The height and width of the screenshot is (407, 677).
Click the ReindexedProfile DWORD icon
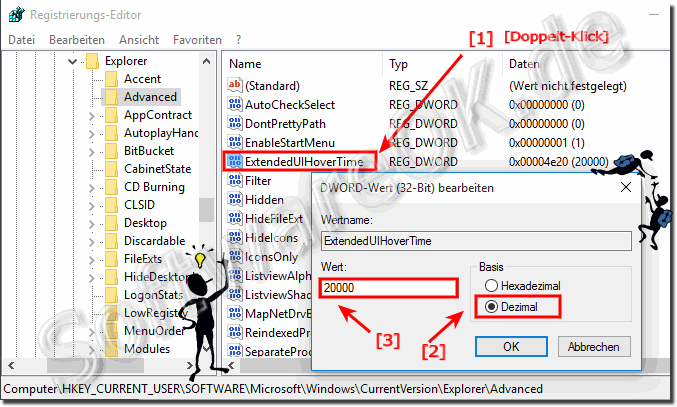pos(234,332)
